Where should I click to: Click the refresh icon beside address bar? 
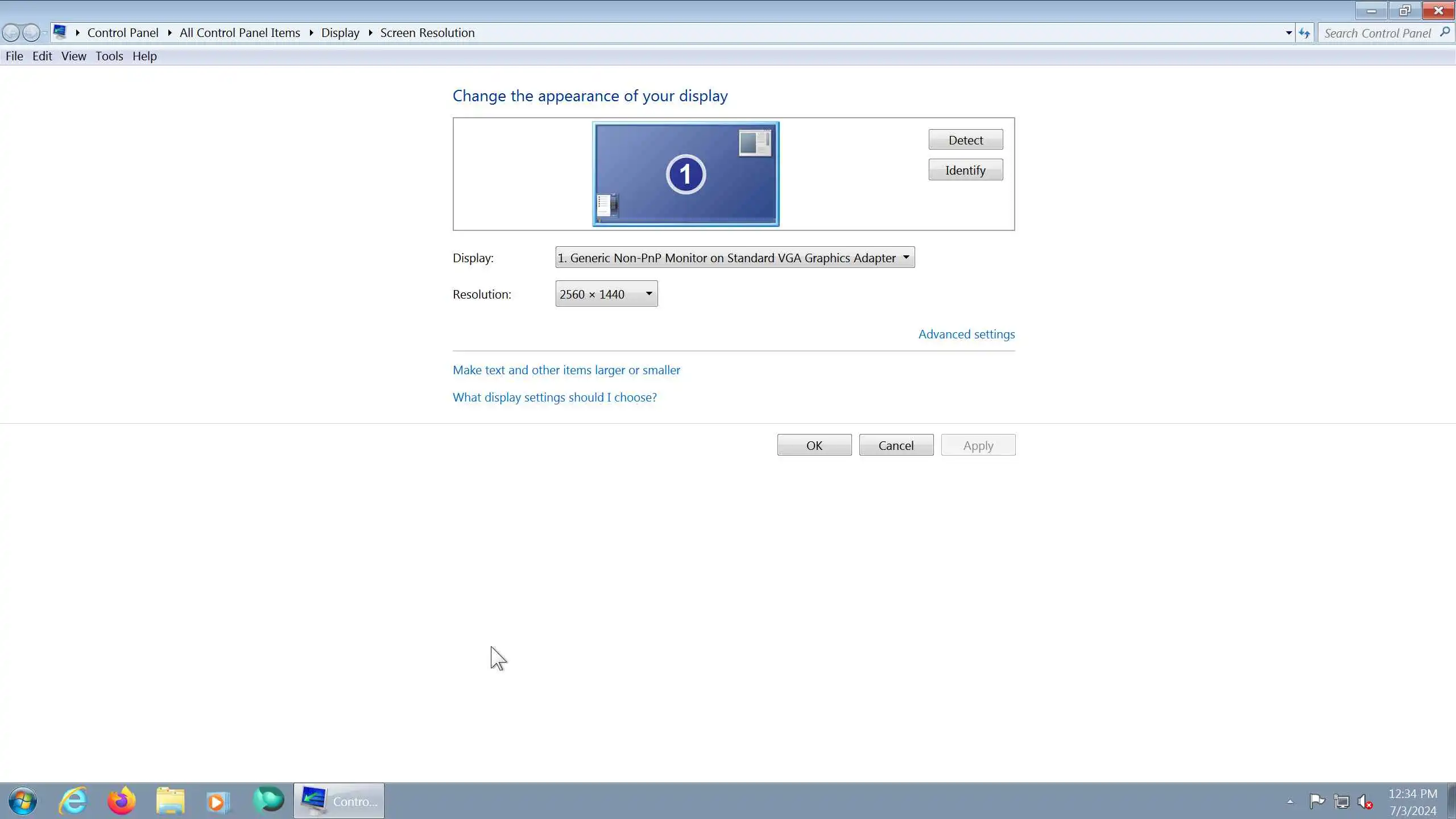click(x=1305, y=33)
